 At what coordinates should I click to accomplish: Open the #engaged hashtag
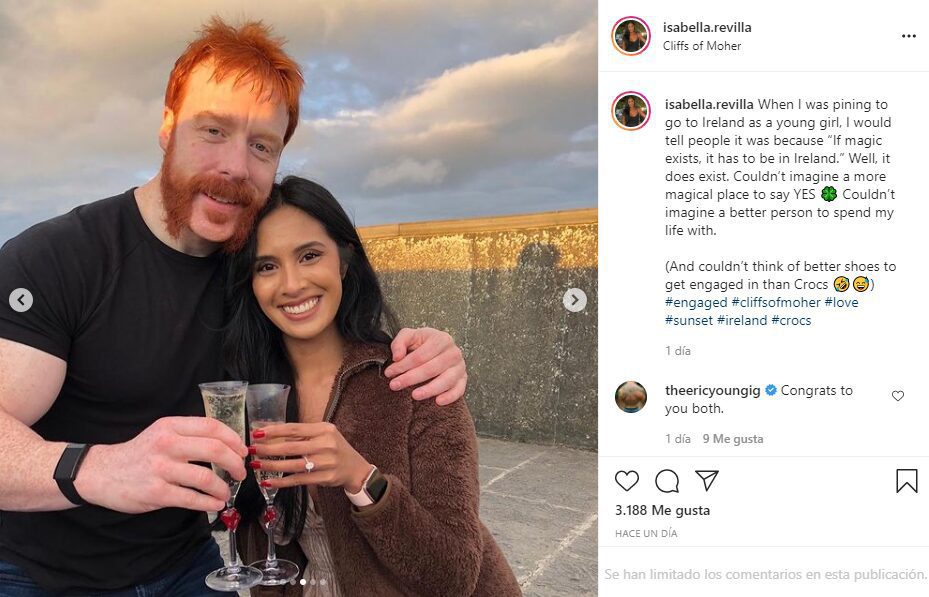[696, 303]
